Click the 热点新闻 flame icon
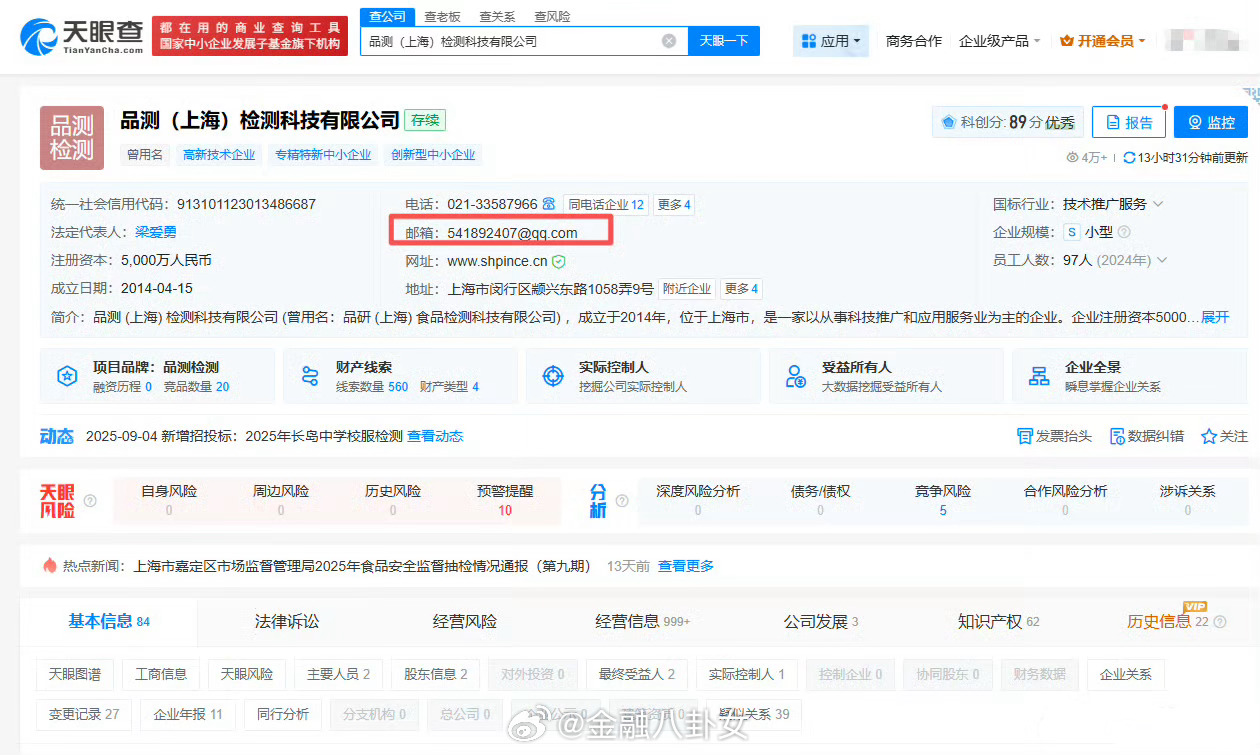Viewport: 1260px width, 755px height. point(50,566)
